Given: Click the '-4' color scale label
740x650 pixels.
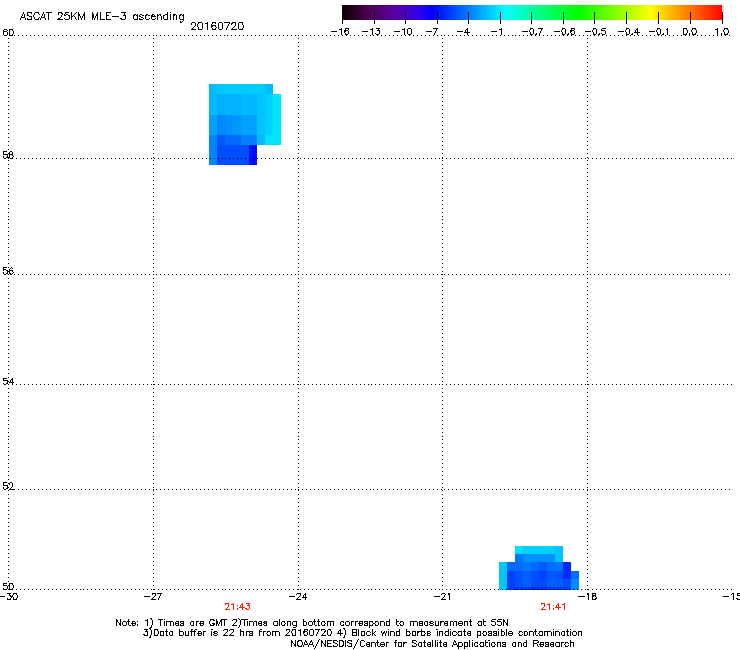Looking at the screenshot, I should point(463,32).
